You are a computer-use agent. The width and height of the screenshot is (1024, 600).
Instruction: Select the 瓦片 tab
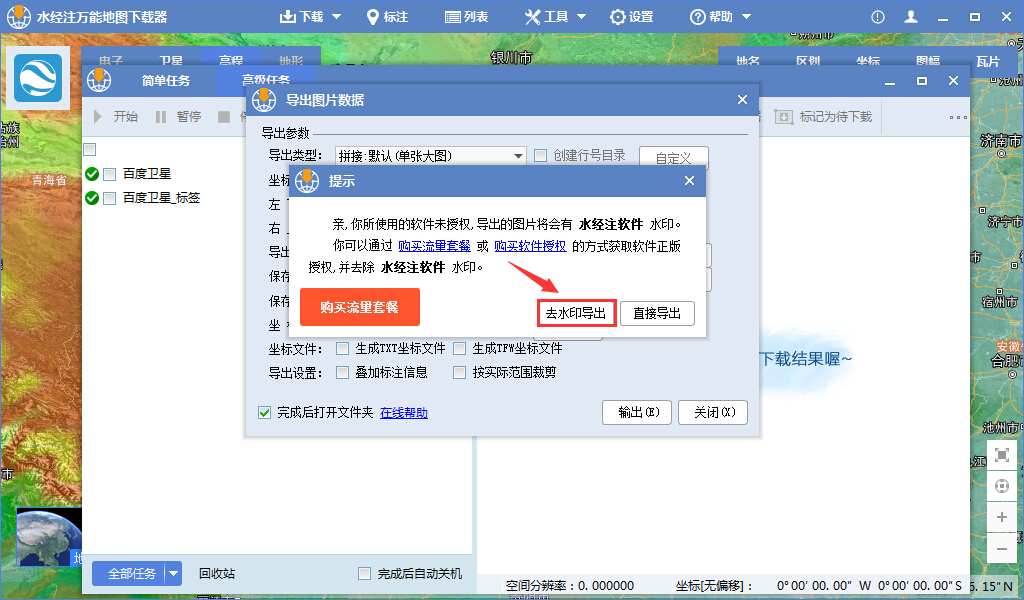tap(988, 61)
